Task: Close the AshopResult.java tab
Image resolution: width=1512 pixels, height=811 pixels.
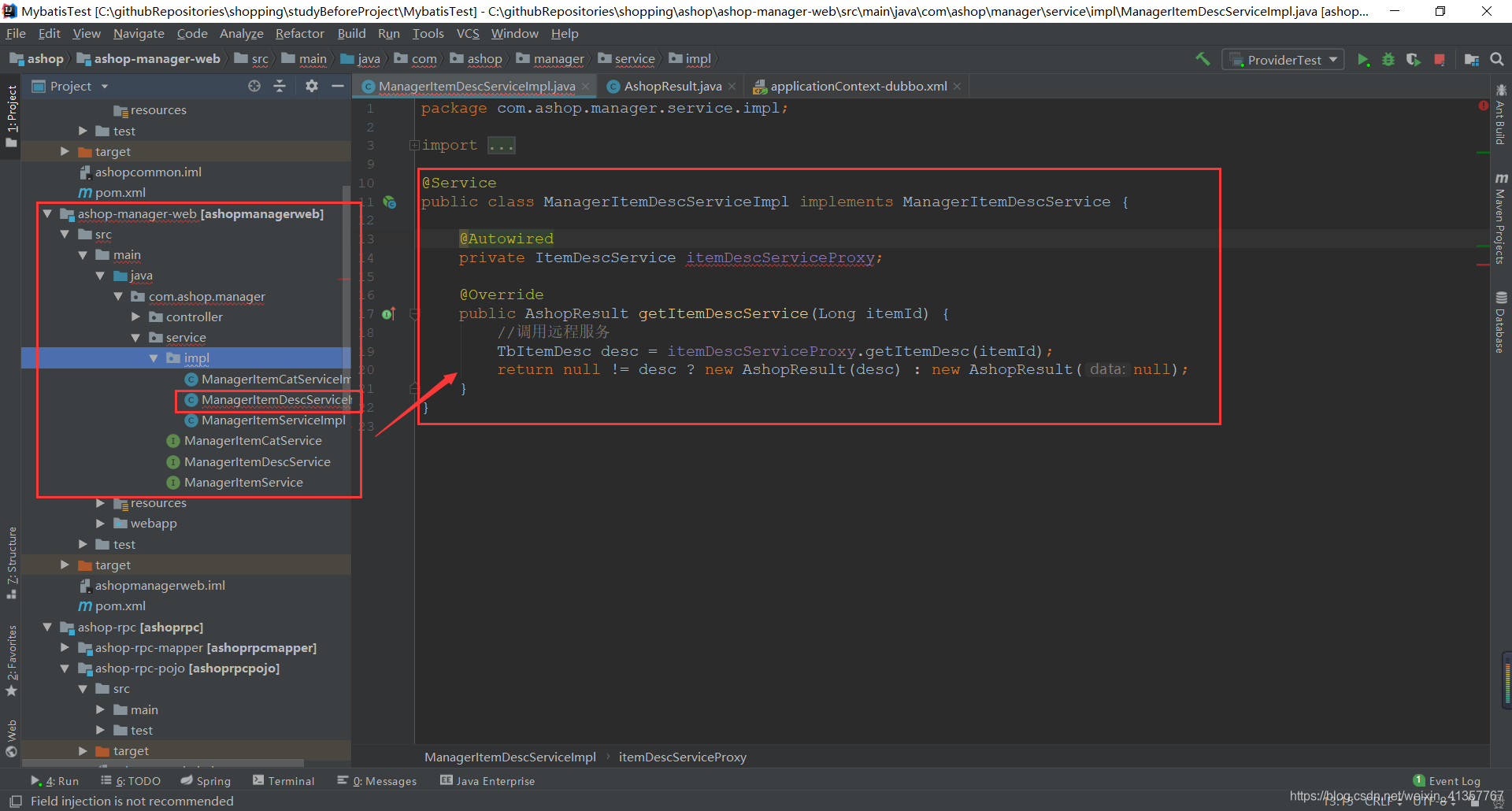Action: point(732,87)
